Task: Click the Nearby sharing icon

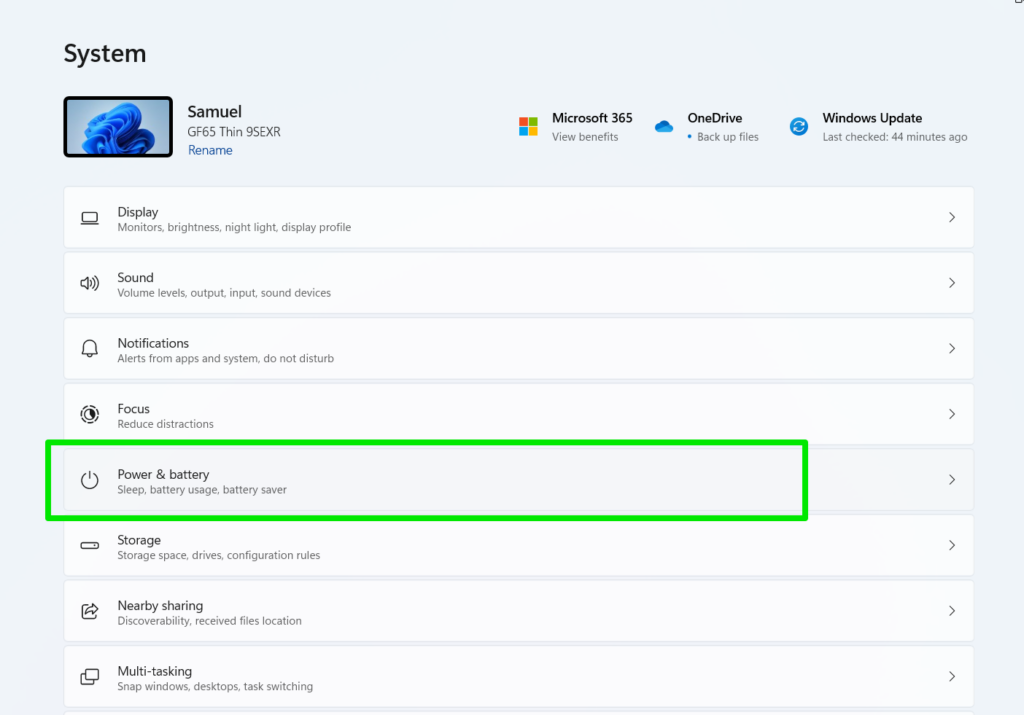Action: (x=89, y=611)
